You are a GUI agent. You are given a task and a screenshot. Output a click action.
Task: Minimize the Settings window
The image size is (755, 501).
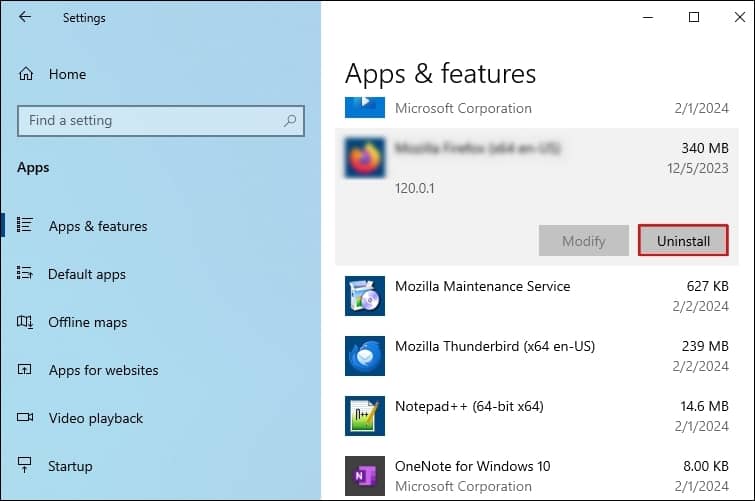point(648,17)
